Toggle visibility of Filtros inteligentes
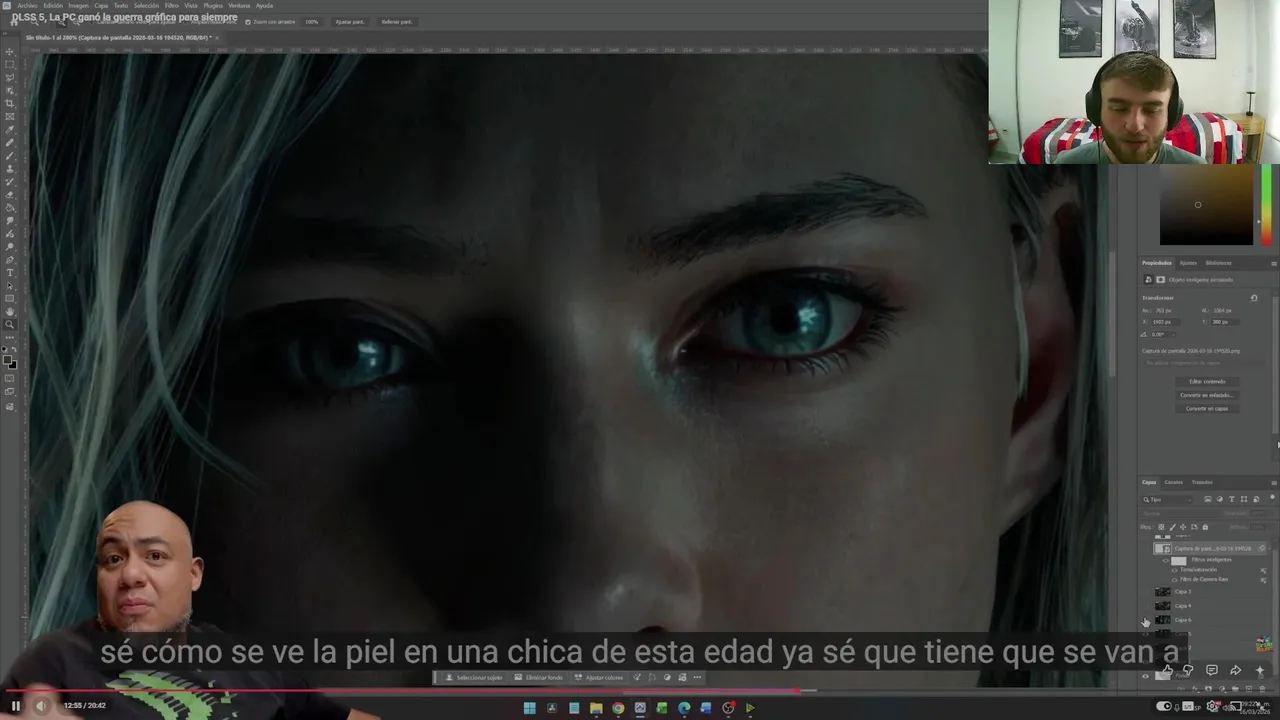The width and height of the screenshot is (1280, 720). pyautogui.click(x=1166, y=561)
